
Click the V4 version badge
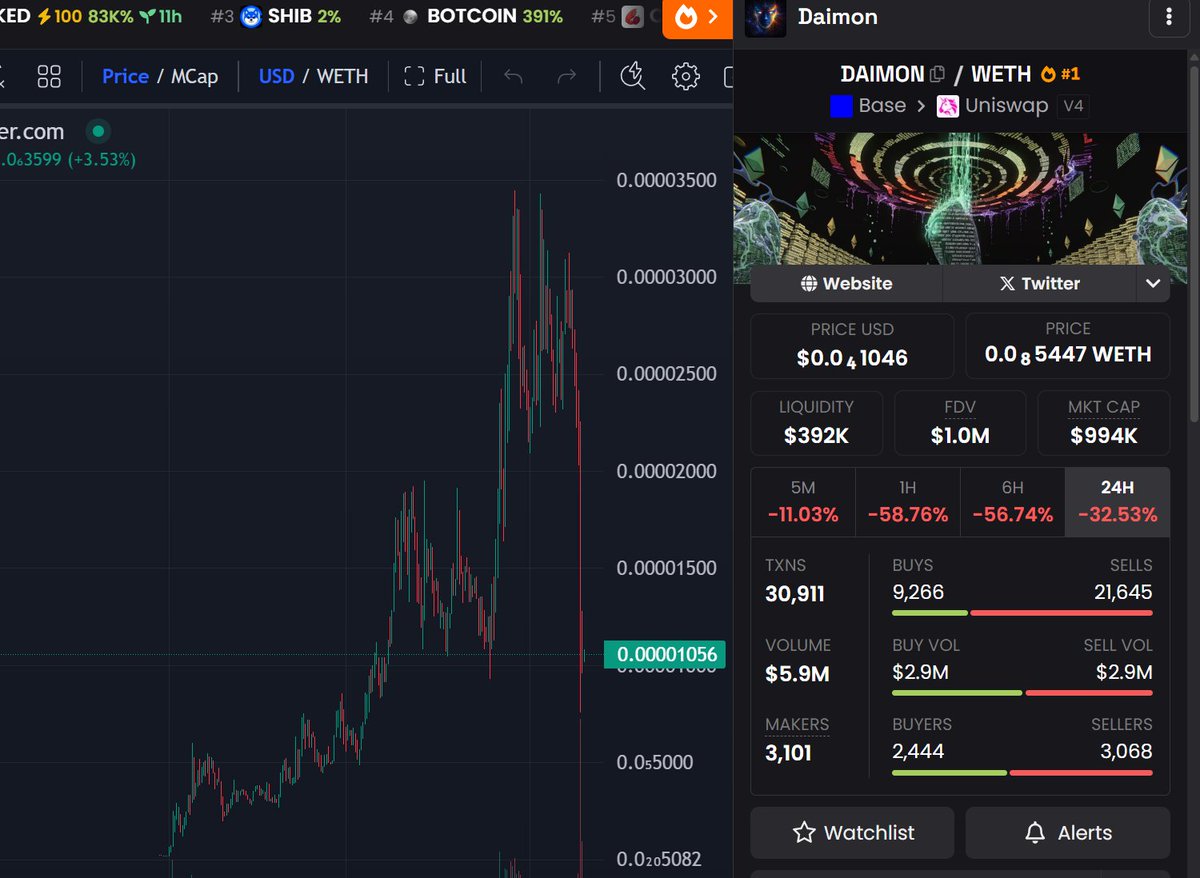click(x=1073, y=106)
